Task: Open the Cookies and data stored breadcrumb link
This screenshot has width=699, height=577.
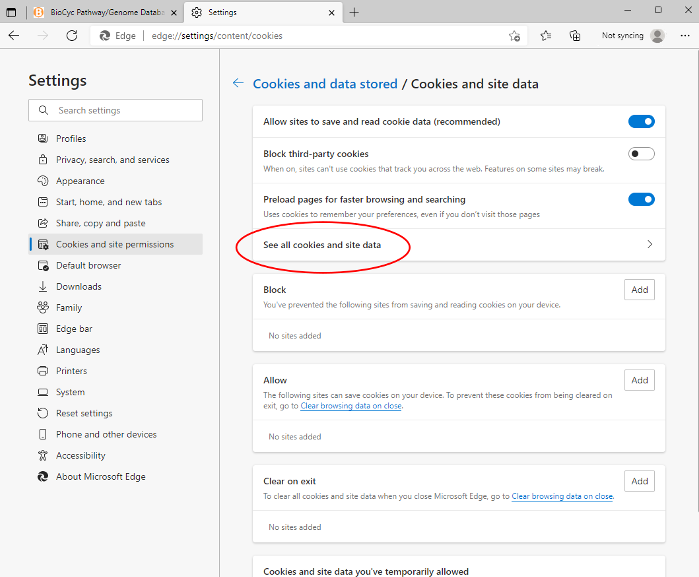Action: (x=325, y=84)
